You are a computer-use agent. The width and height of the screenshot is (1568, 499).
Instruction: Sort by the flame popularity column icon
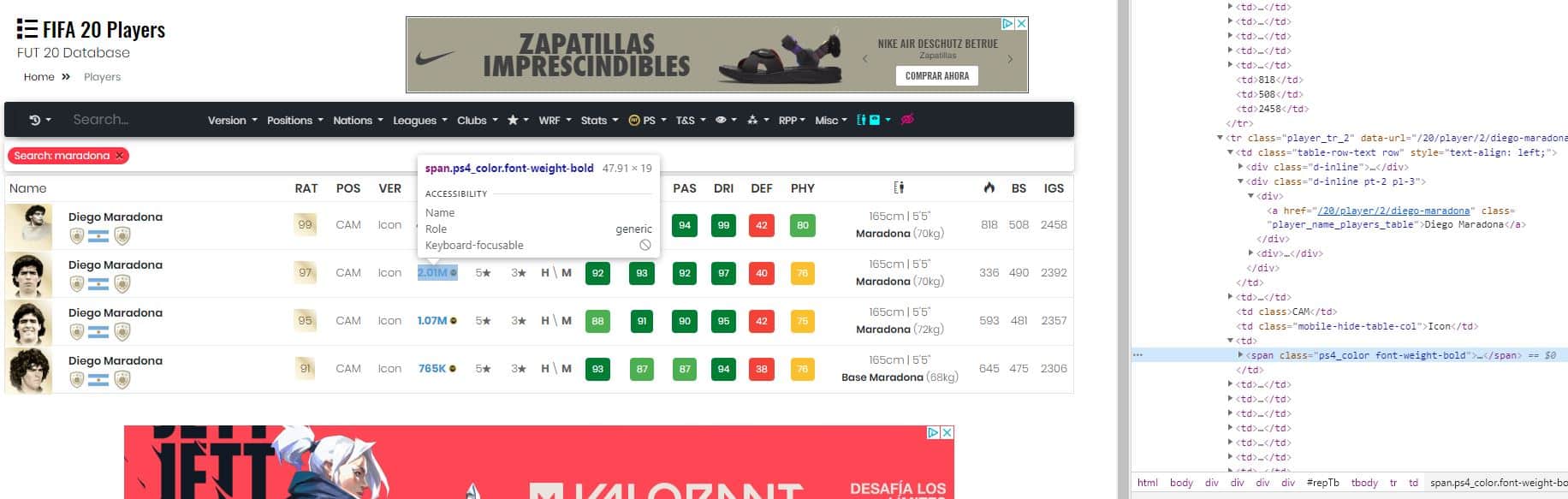tap(989, 187)
